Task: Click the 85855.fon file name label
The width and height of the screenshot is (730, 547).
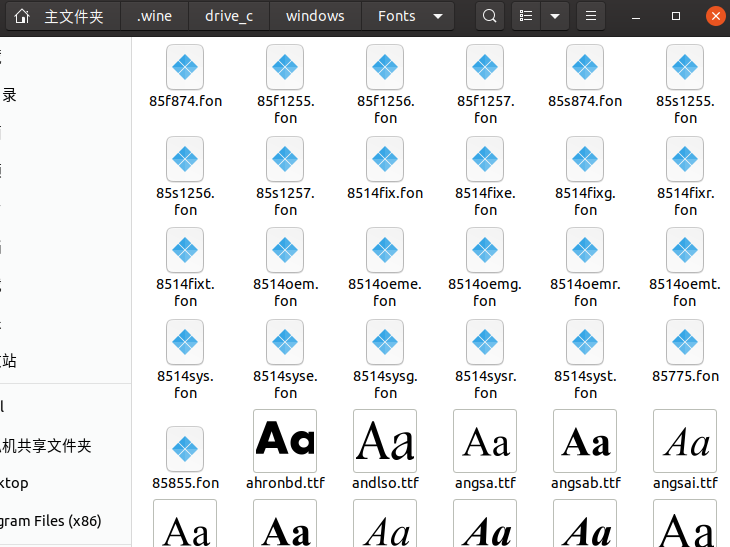Action: click(x=185, y=483)
